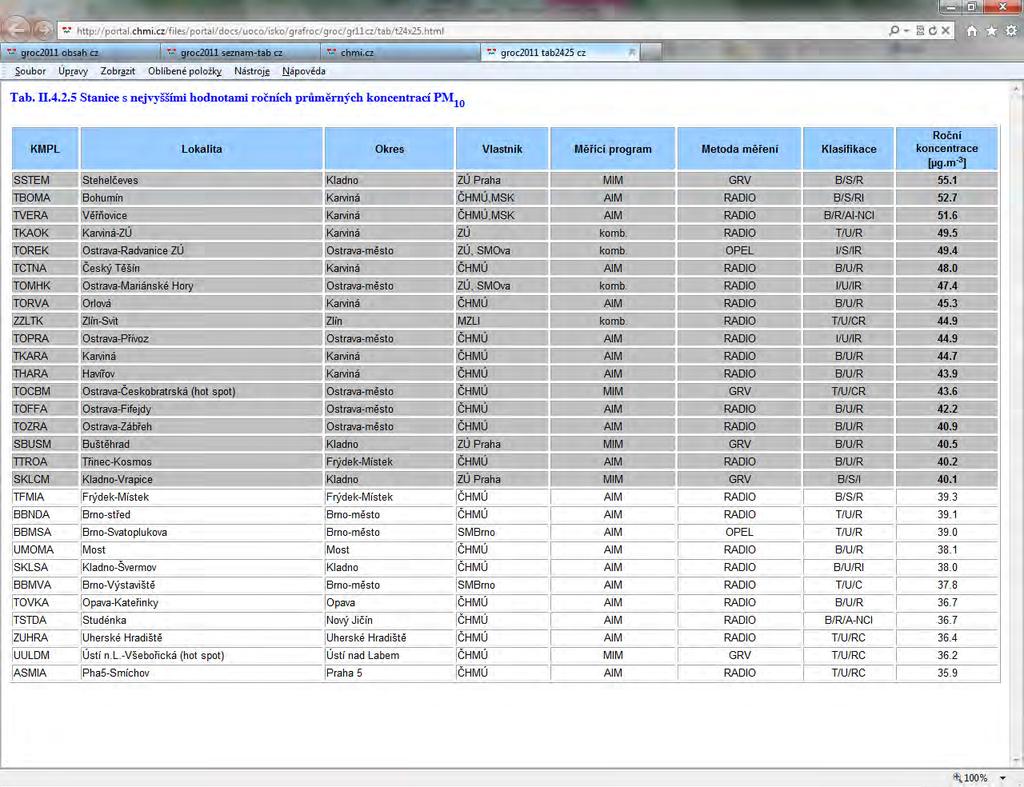Viewport: 1024px width, 787px height.
Task: Open the Nástroje menu
Action: 251,71
